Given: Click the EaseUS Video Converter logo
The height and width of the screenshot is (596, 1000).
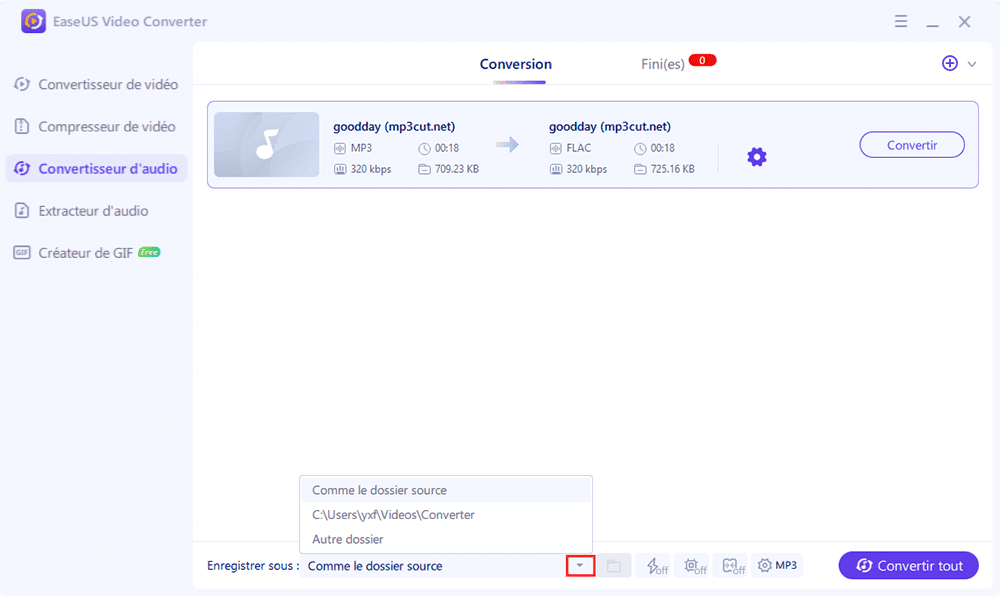Looking at the screenshot, I should (33, 21).
